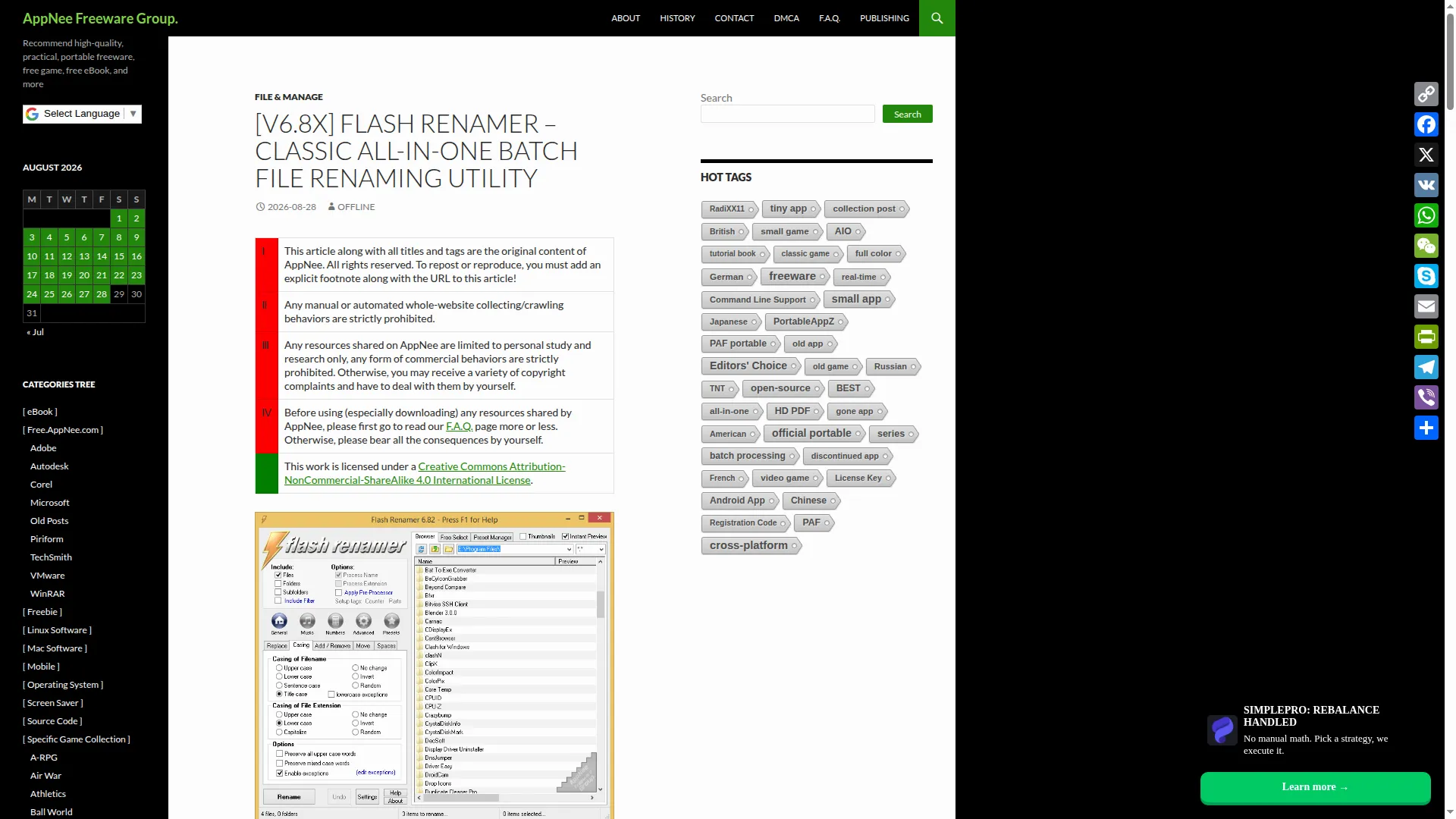Open the [ Linux Software ] category
Image resolution: width=1456 pixels, height=819 pixels.
click(x=57, y=630)
